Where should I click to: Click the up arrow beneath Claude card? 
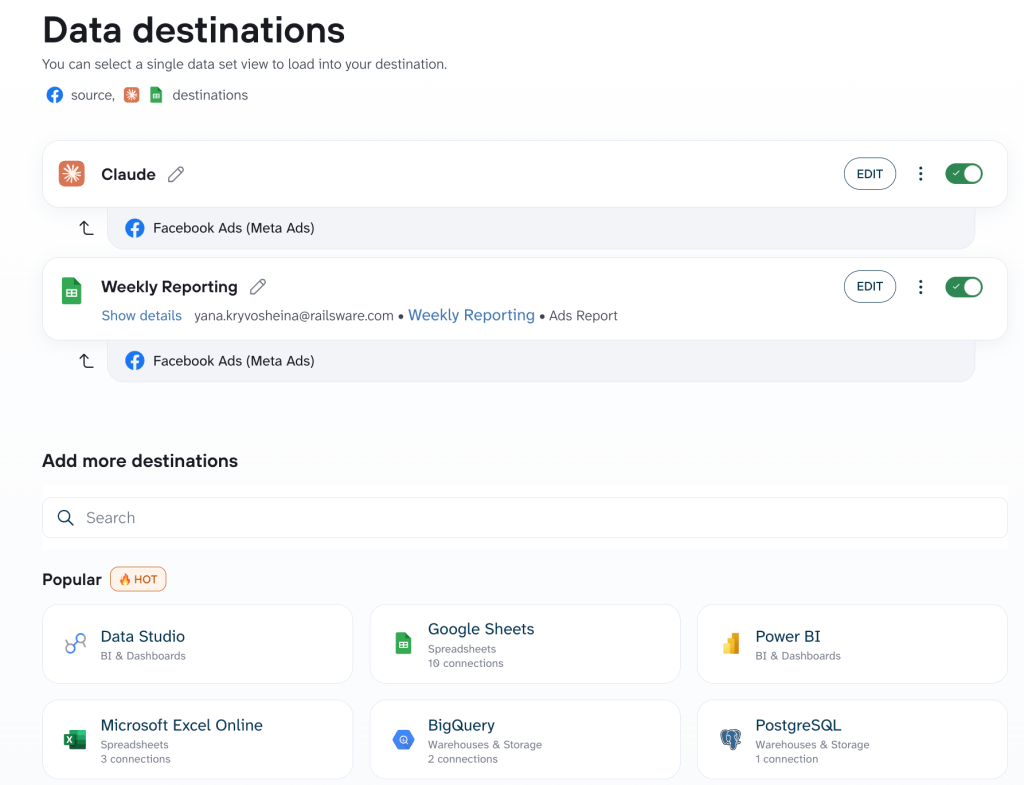click(86, 228)
